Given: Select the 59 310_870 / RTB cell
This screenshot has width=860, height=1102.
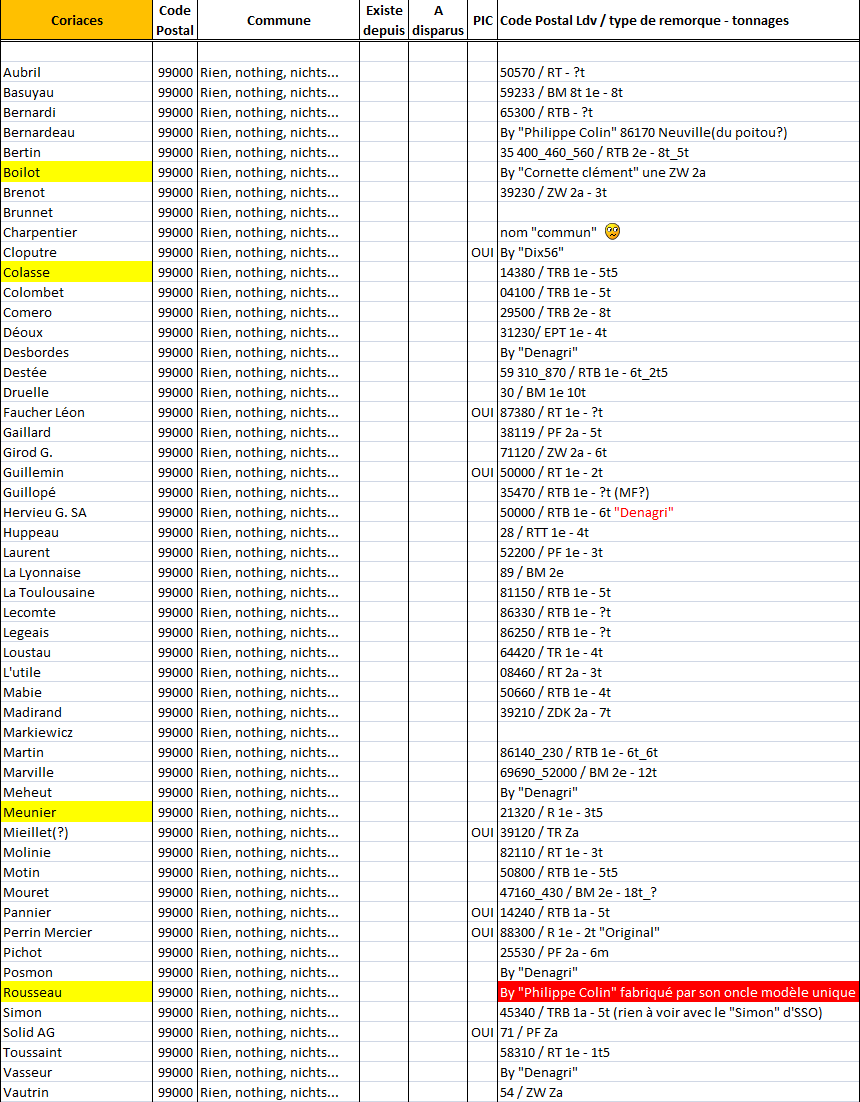Looking at the screenshot, I should click(x=679, y=372).
